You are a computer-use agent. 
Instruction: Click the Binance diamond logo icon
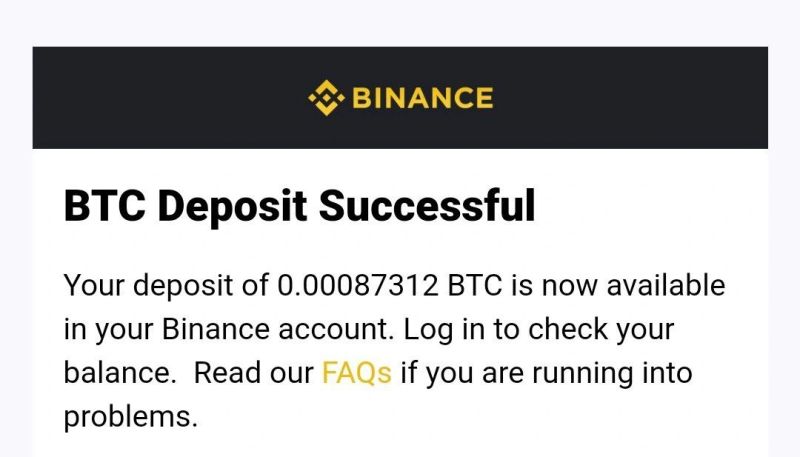click(325, 98)
